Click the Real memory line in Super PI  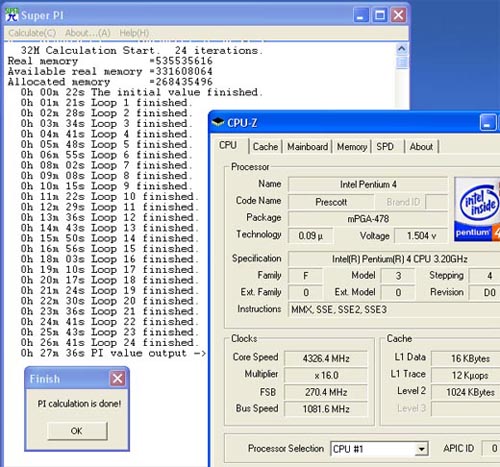point(110,61)
